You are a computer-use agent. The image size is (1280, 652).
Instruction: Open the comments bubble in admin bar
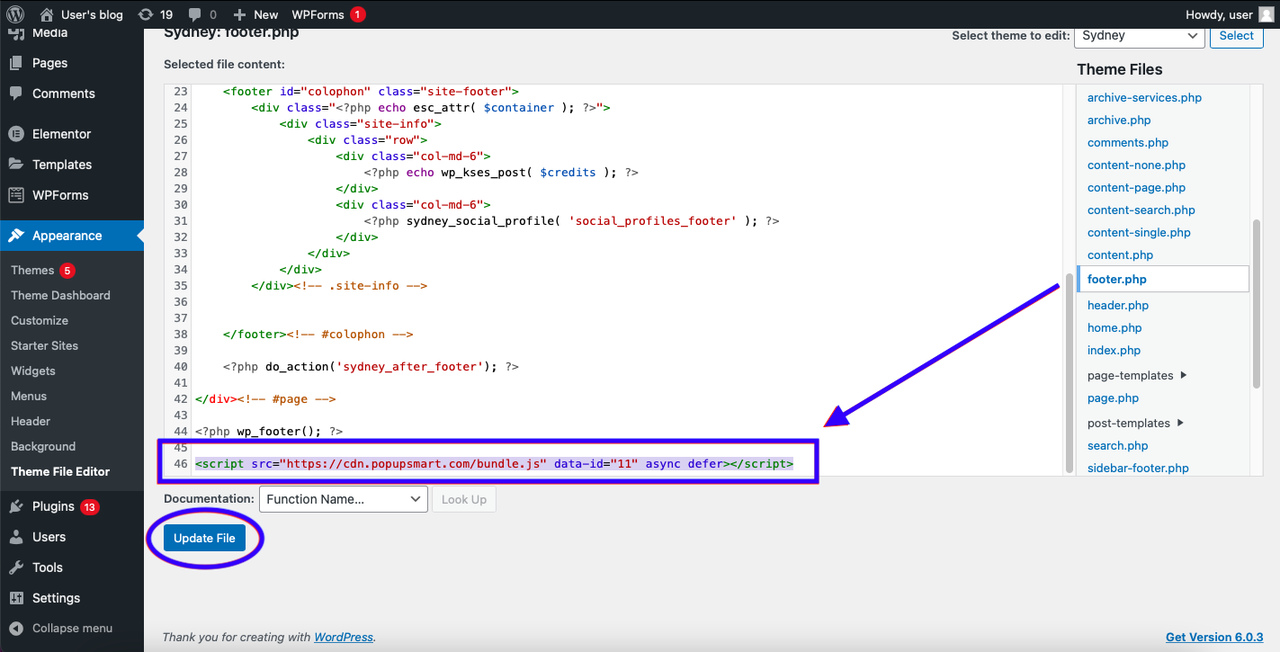[x=195, y=14]
